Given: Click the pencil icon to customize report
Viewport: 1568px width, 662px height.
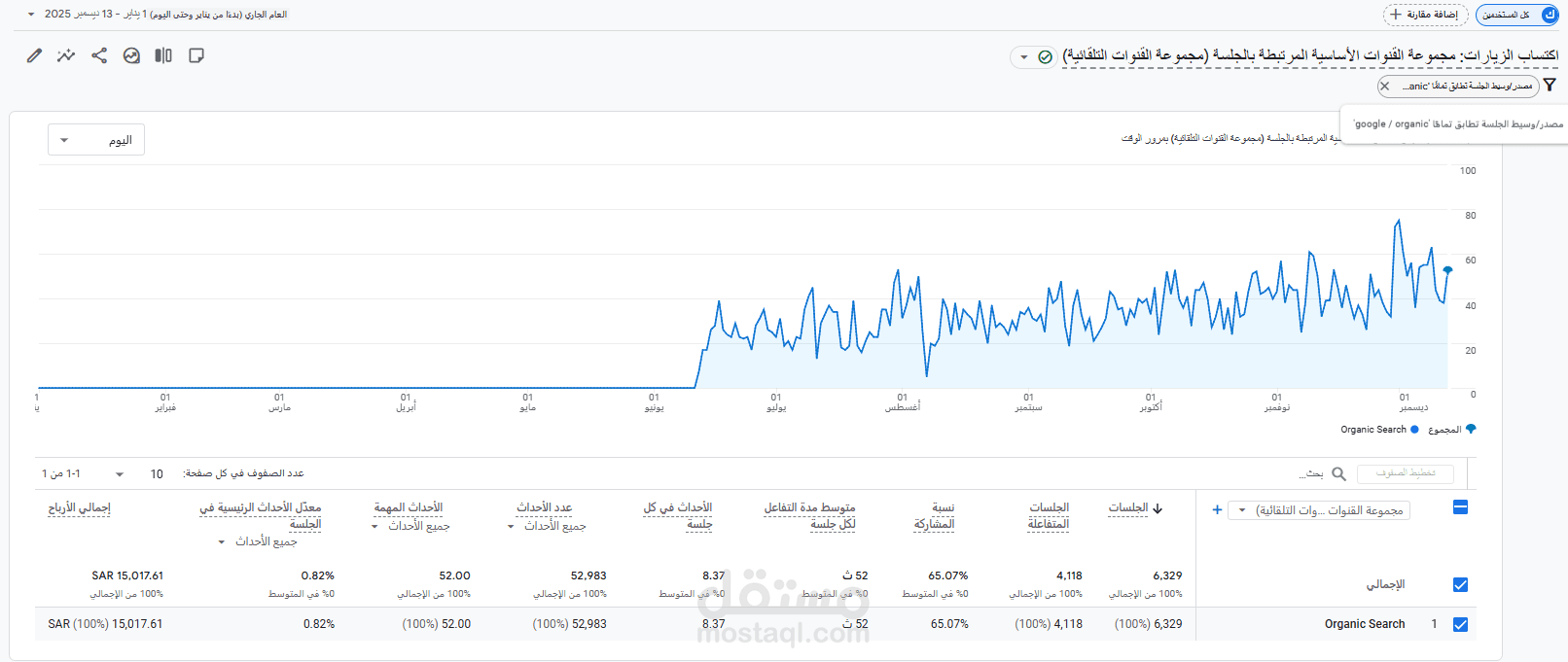Looking at the screenshot, I should click(34, 55).
